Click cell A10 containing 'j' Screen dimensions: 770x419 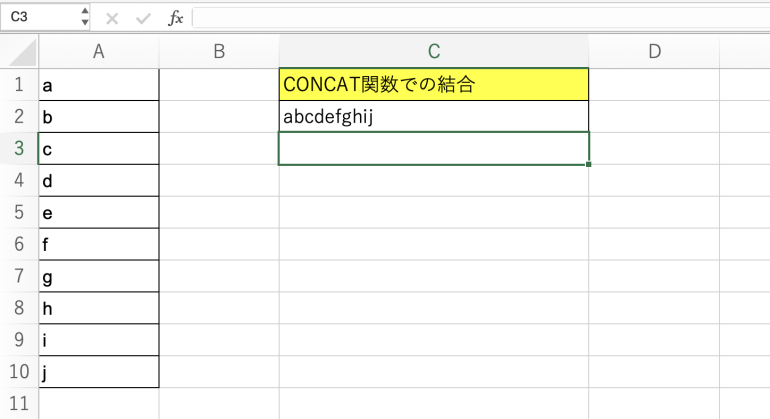tap(99, 372)
